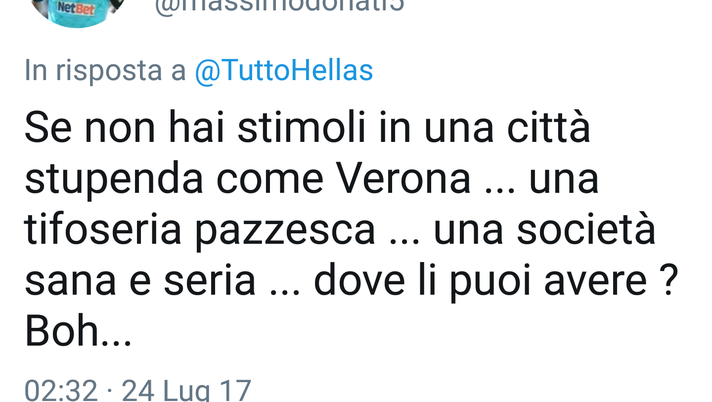
Task: Open the @massimodonati5 handle
Action: coord(279,6)
